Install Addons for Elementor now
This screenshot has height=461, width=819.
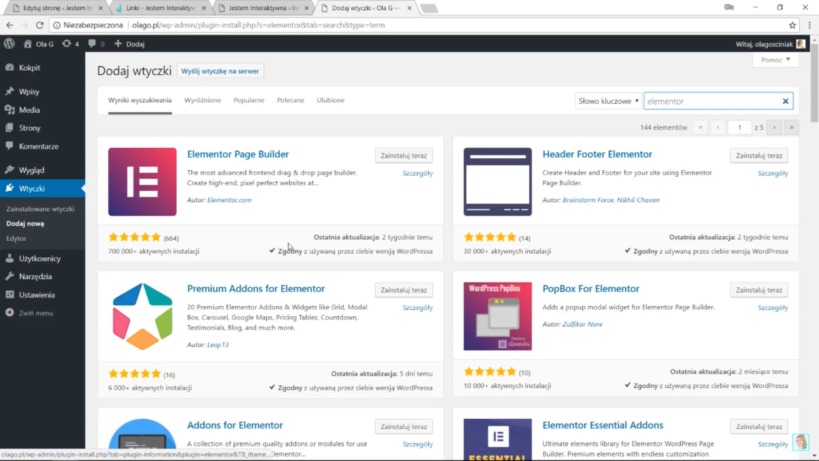click(403, 427)
